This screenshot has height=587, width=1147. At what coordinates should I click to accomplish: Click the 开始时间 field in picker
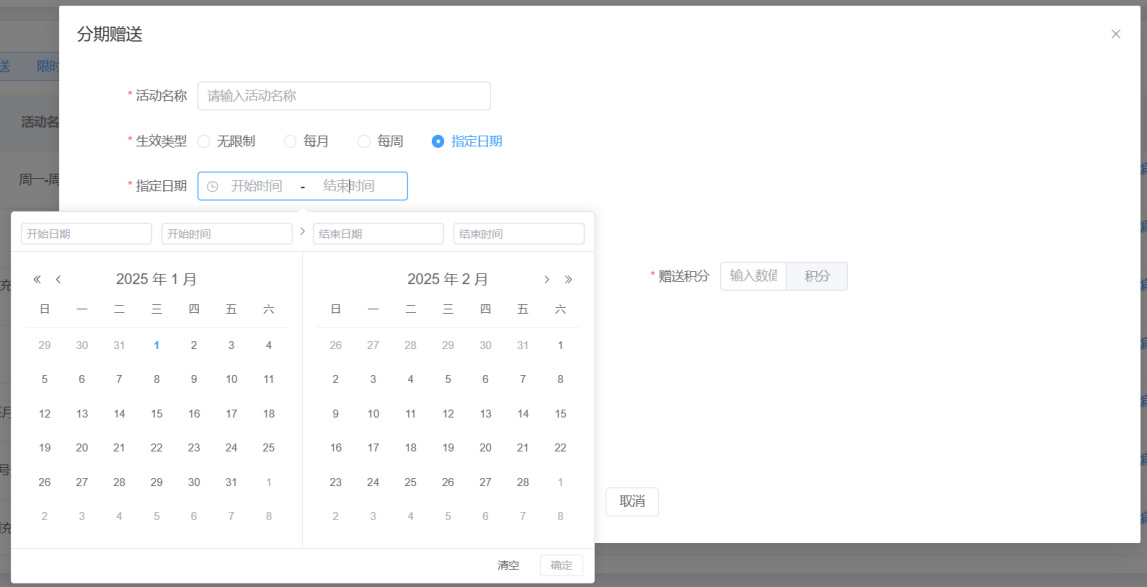point(227,234)
